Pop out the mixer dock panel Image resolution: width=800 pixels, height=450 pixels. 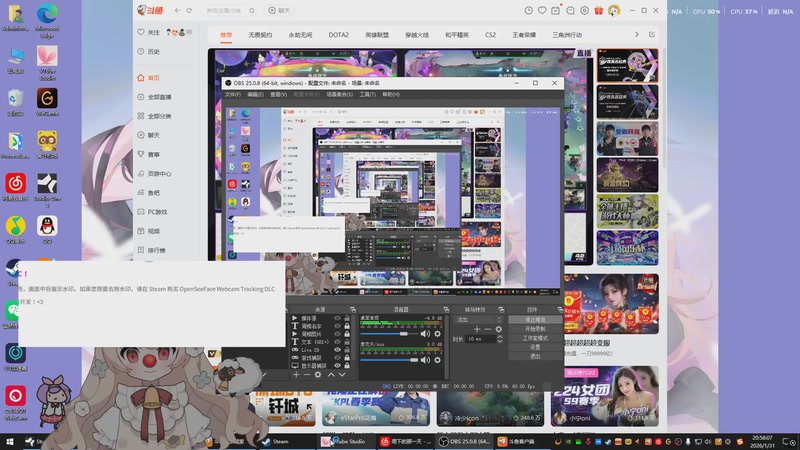[446, 310]
